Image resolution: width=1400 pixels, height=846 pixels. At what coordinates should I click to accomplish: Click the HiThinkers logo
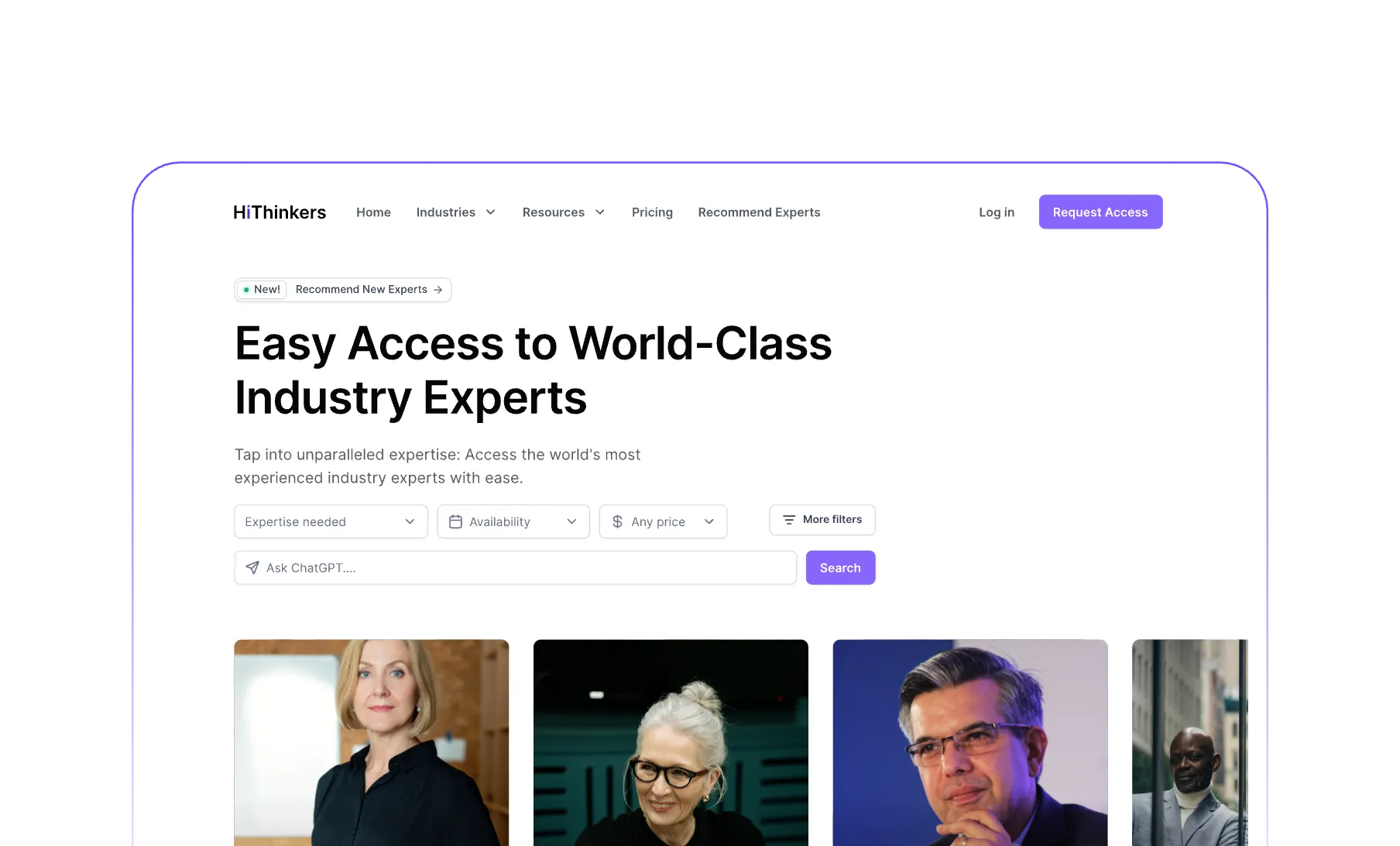pyautogui.click(x=280, y=212)
